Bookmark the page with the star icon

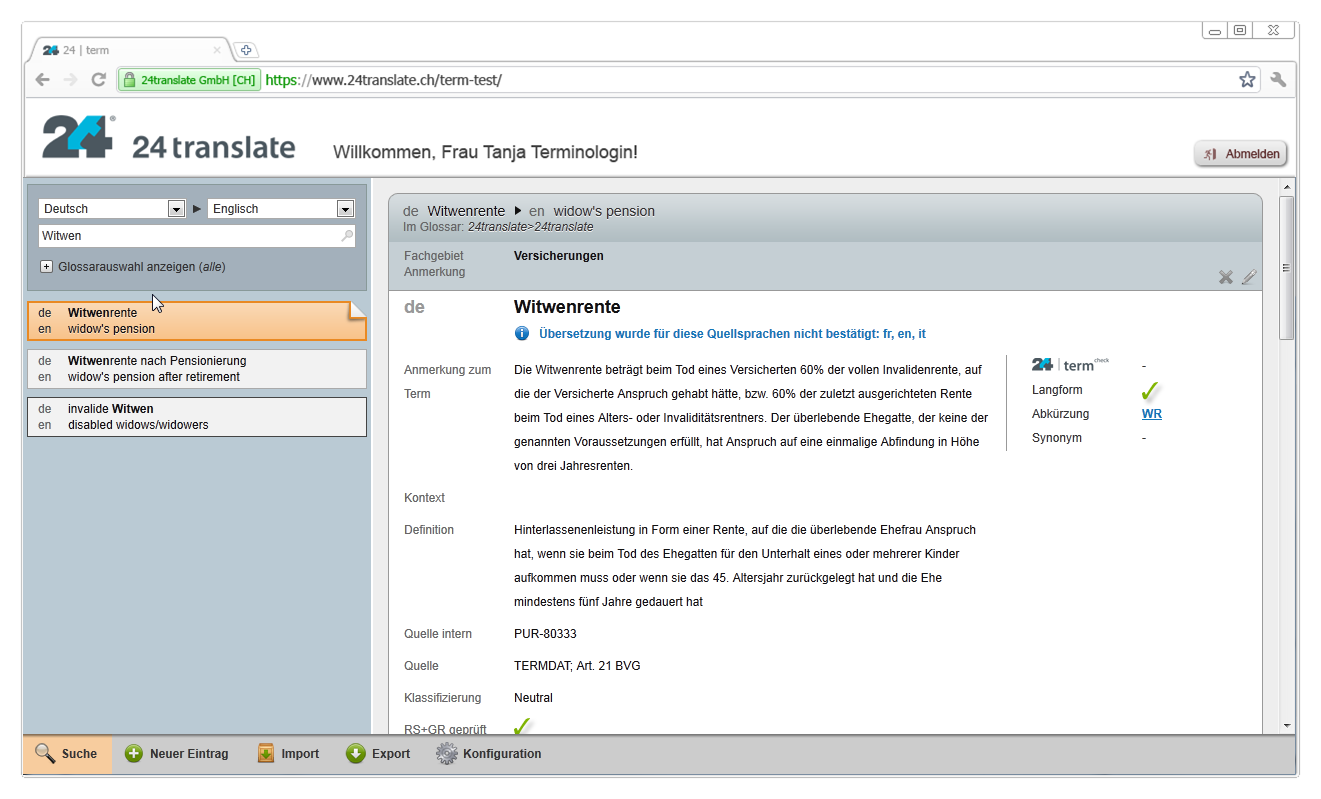point(1247,80)
